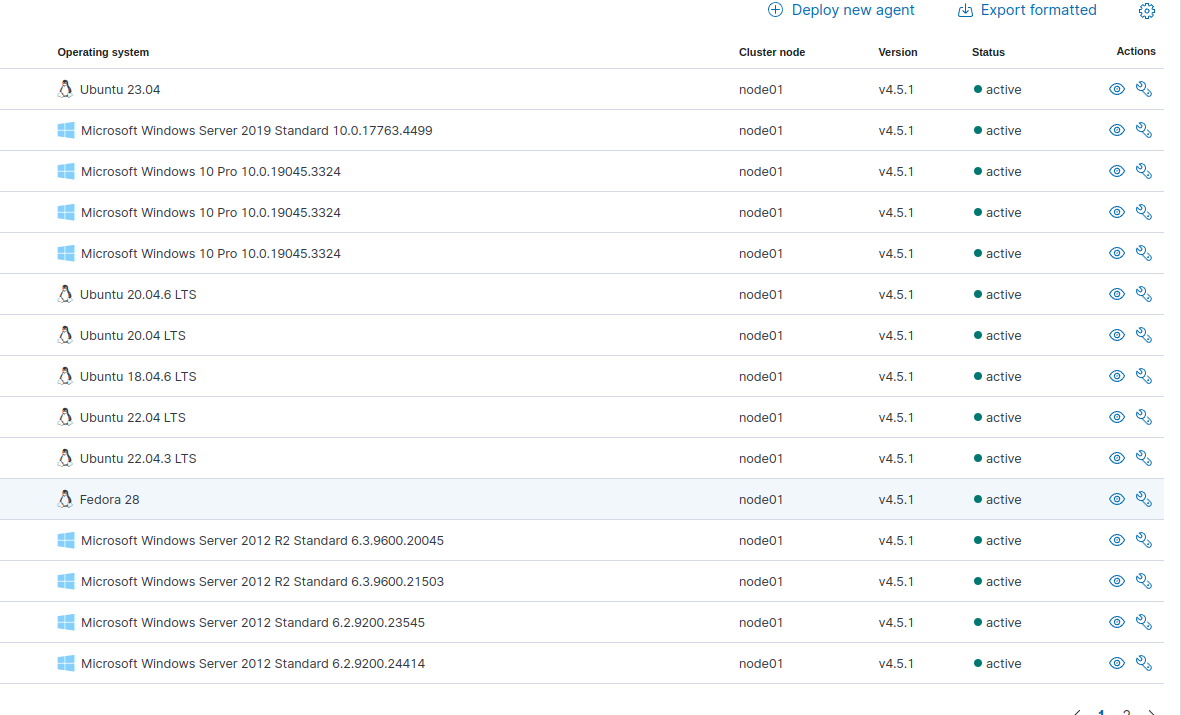Screen dimensions: 1181x715
Task: Sort by Operating system column header
Action: 103,52
